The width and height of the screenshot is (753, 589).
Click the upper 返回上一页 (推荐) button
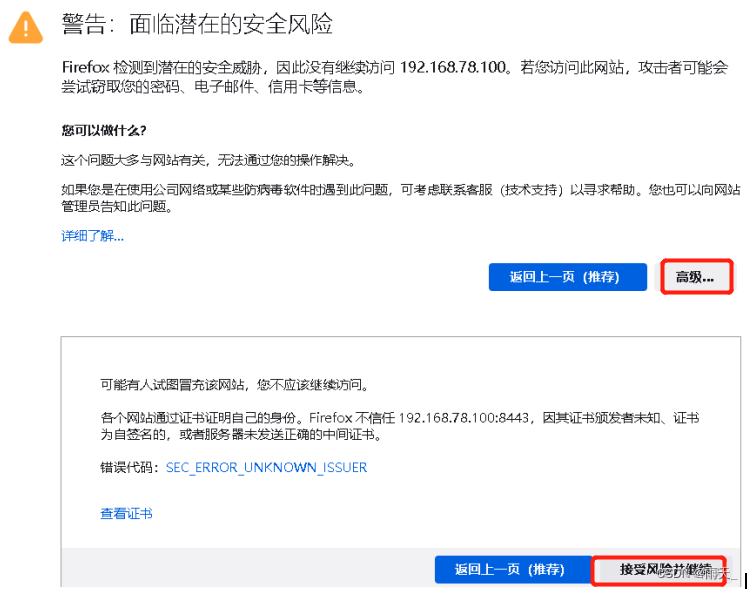click(568, 277)
